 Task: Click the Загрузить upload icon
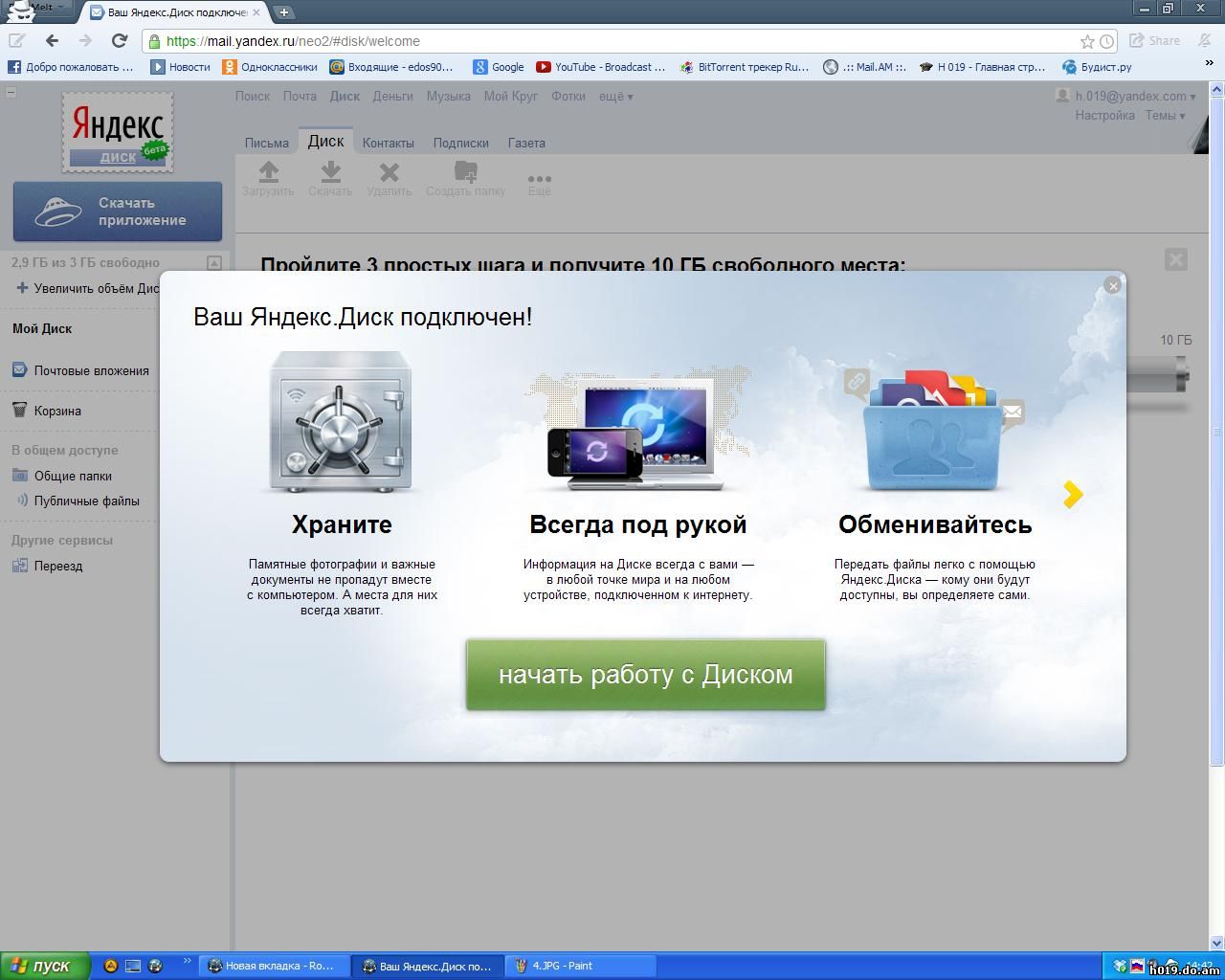[x=268, y=178]
